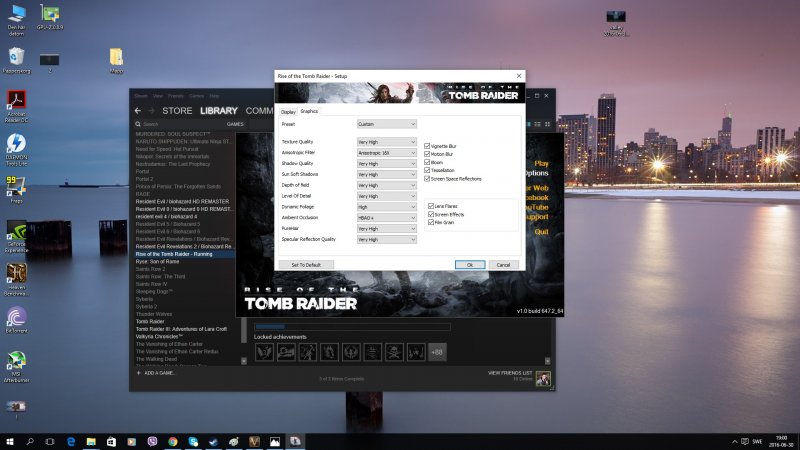Screen dimensions: 800x450
Task: Disable the Bloom checkbox
Action: (x=427, y=162)
